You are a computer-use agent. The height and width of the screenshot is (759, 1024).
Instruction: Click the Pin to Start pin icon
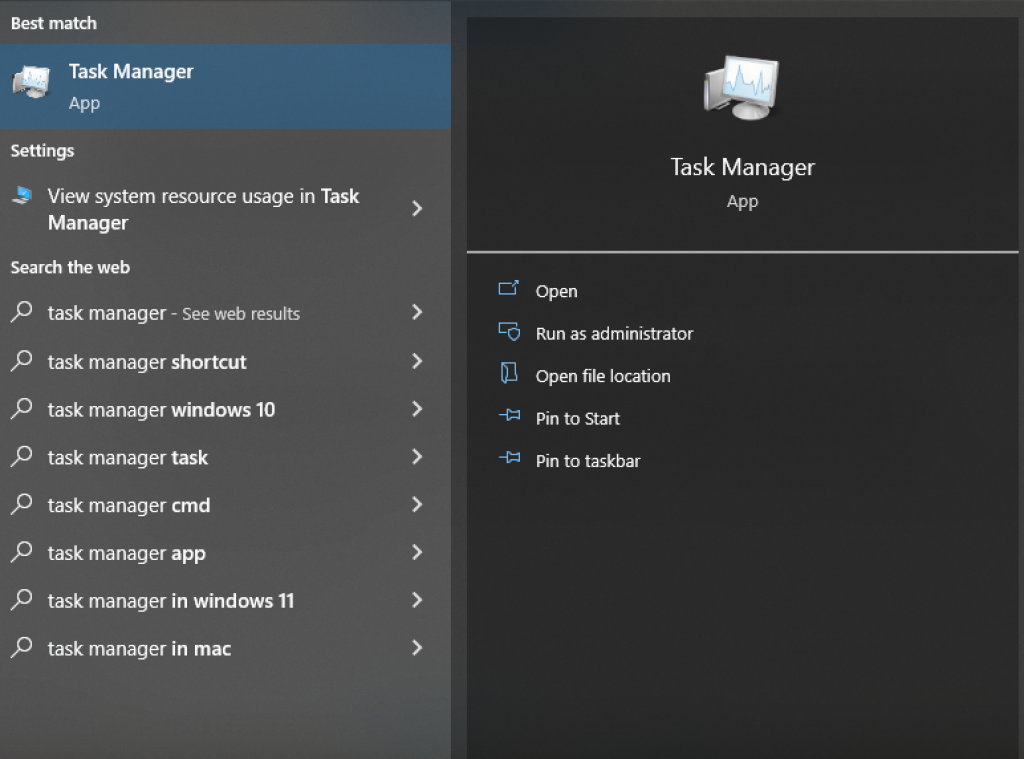tap(509, 415)
